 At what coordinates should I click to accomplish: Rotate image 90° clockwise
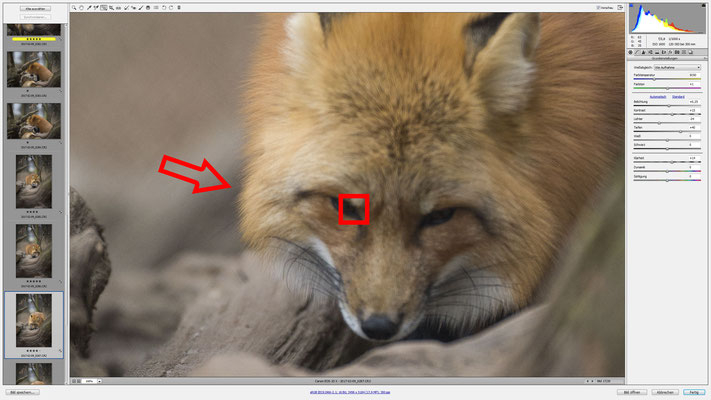171,8
